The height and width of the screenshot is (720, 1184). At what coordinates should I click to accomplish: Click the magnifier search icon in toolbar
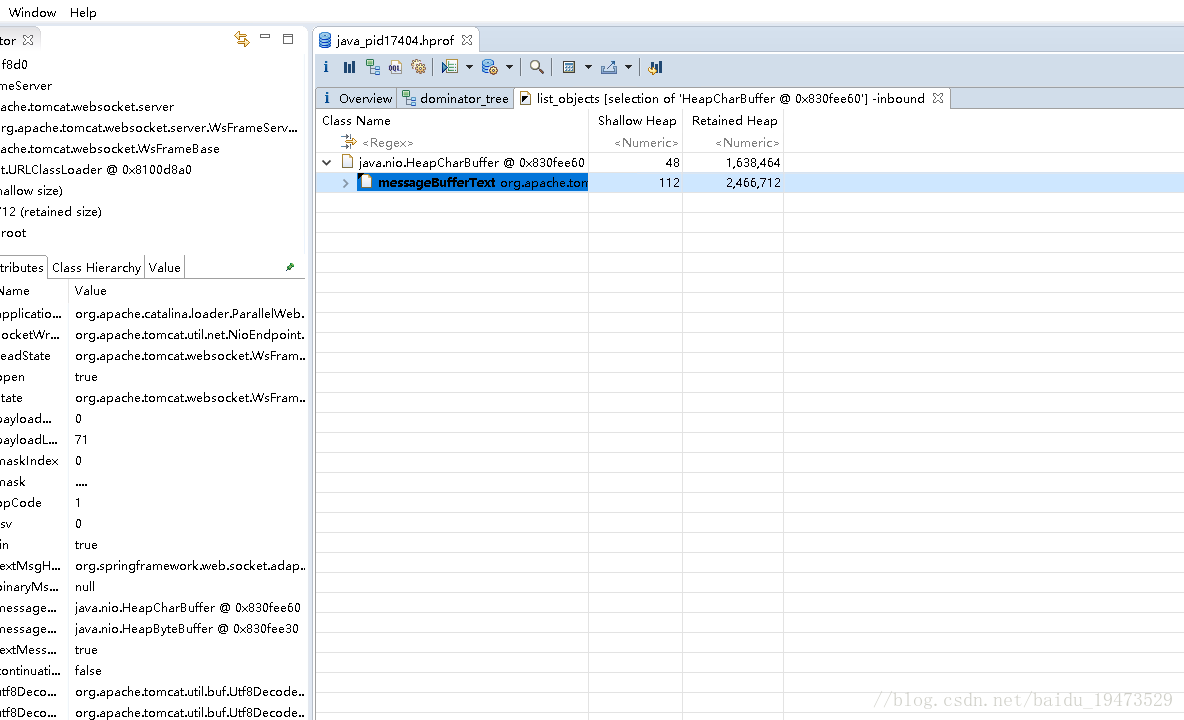click(x=537, y=67)
